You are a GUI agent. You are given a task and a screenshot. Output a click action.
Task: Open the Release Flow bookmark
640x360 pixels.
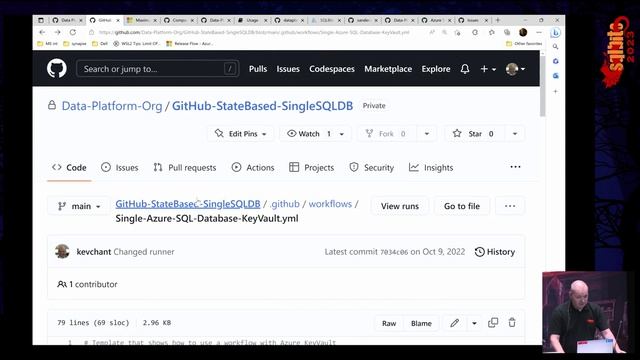(x=189, y=44)
